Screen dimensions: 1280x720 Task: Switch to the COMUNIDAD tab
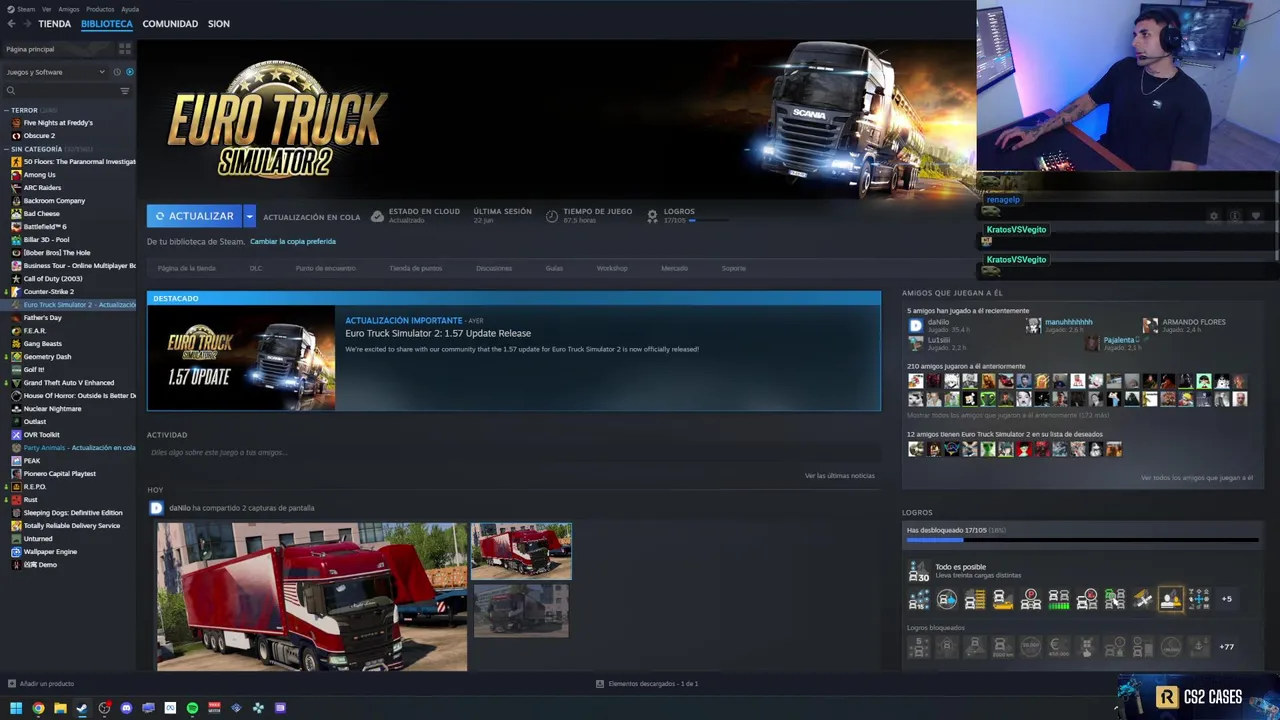pyautogui.click(x=170, y=24)
